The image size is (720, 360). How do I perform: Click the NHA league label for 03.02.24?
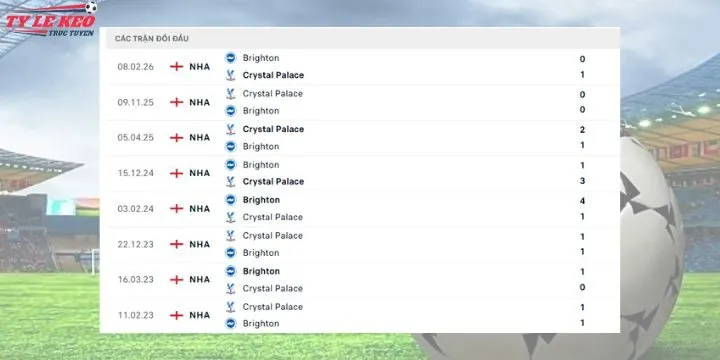200,208
